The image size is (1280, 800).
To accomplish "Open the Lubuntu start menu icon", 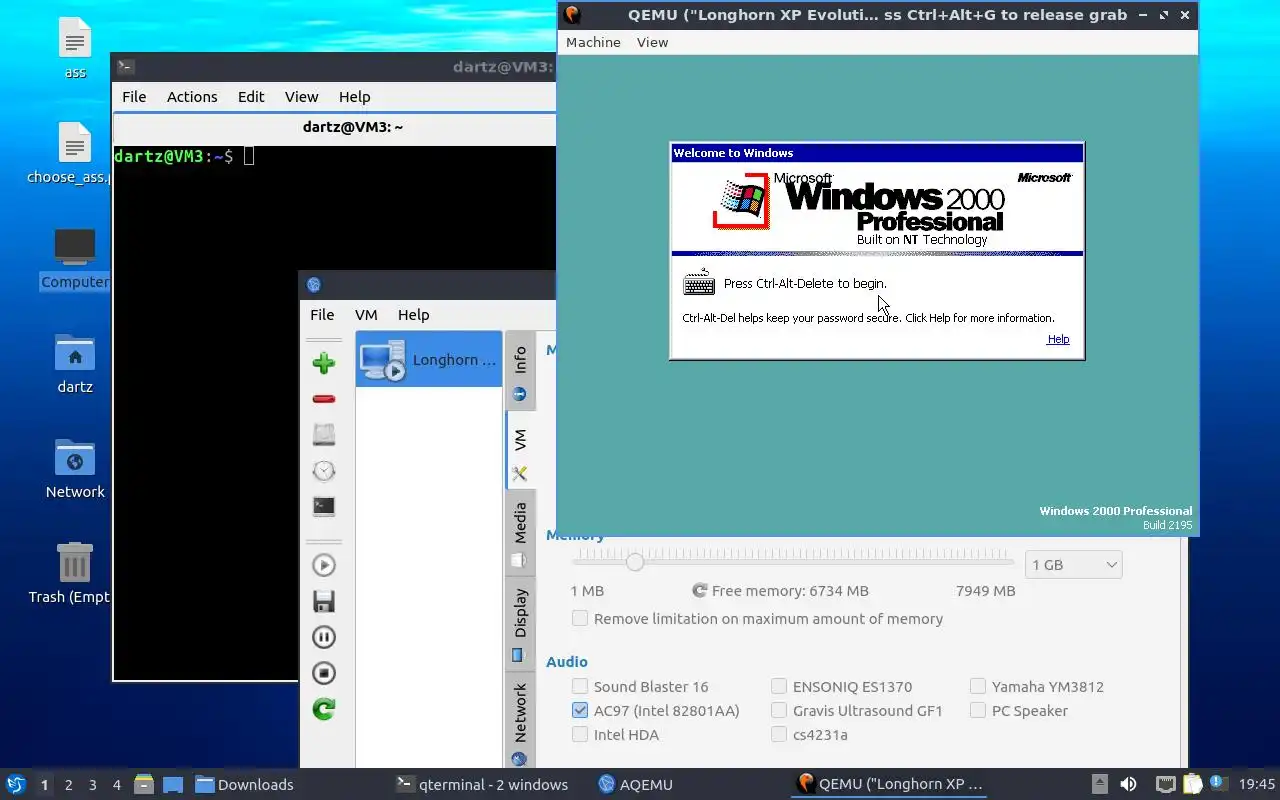I will click(16, 784).
